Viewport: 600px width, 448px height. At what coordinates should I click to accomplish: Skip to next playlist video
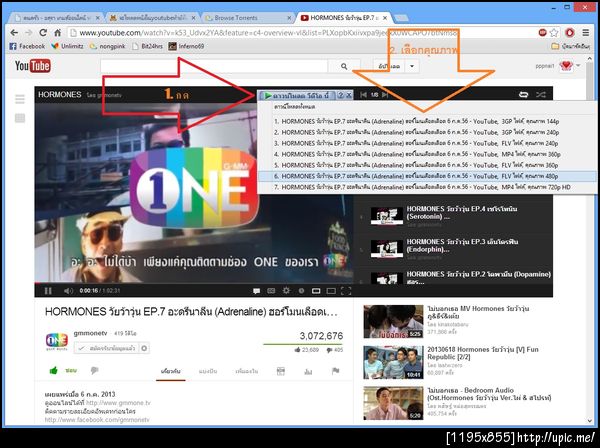(x=385, y=94)
